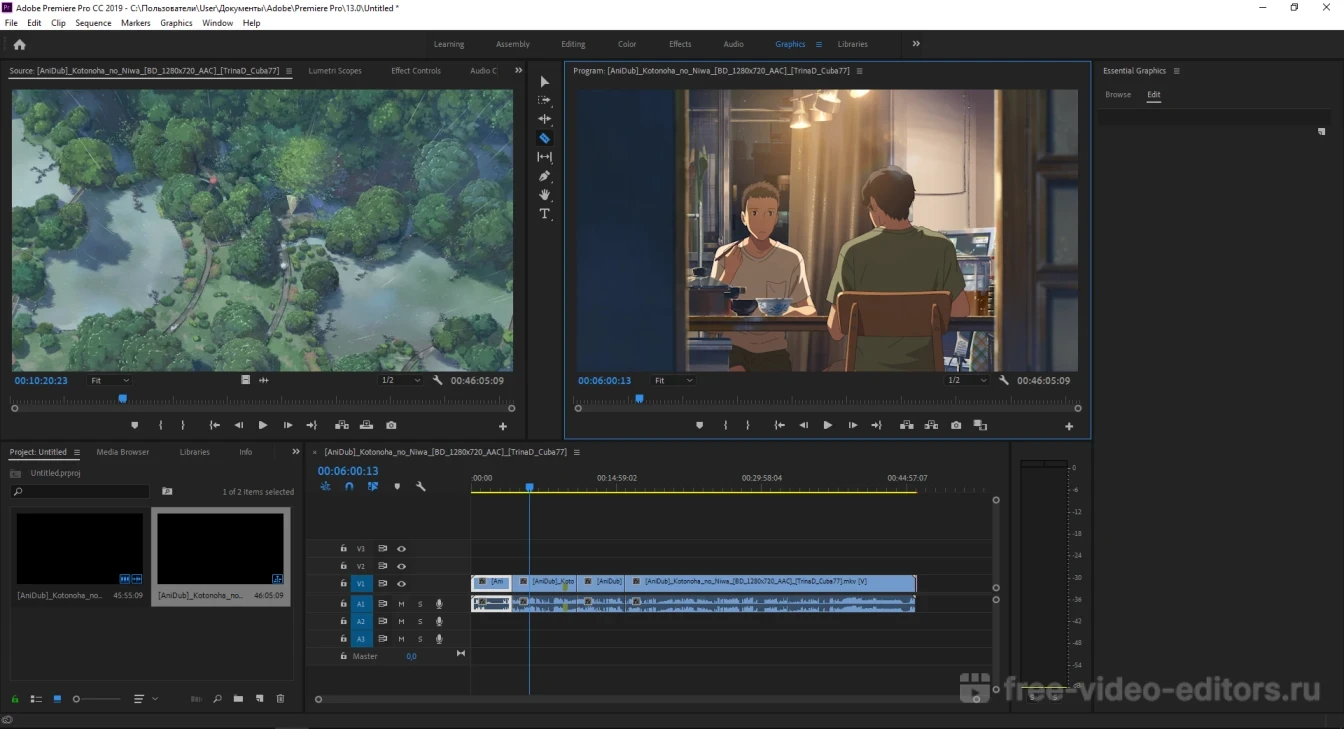The image size is (1344, 729).
Task: Open Effect Controls tab
Action: tap(416, 71)
